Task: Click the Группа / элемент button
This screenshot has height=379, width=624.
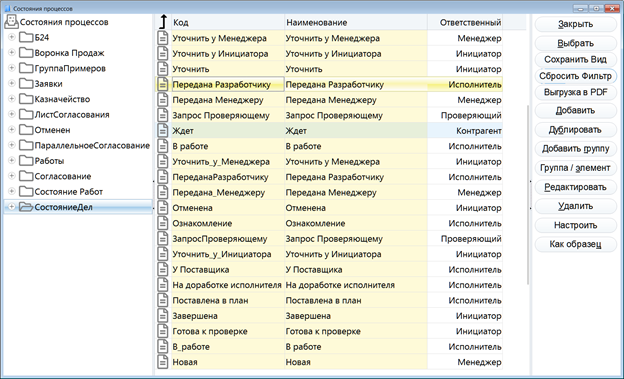Action: [575, 168]
